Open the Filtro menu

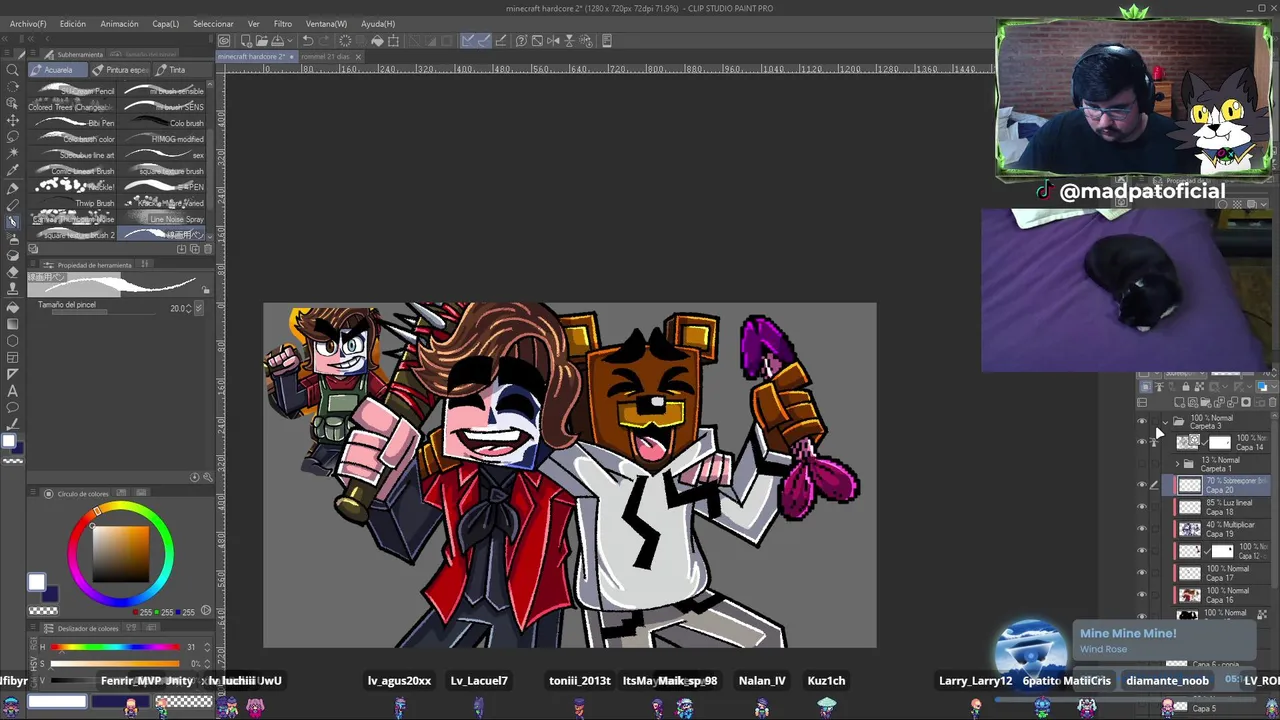[x=283, y=24]
